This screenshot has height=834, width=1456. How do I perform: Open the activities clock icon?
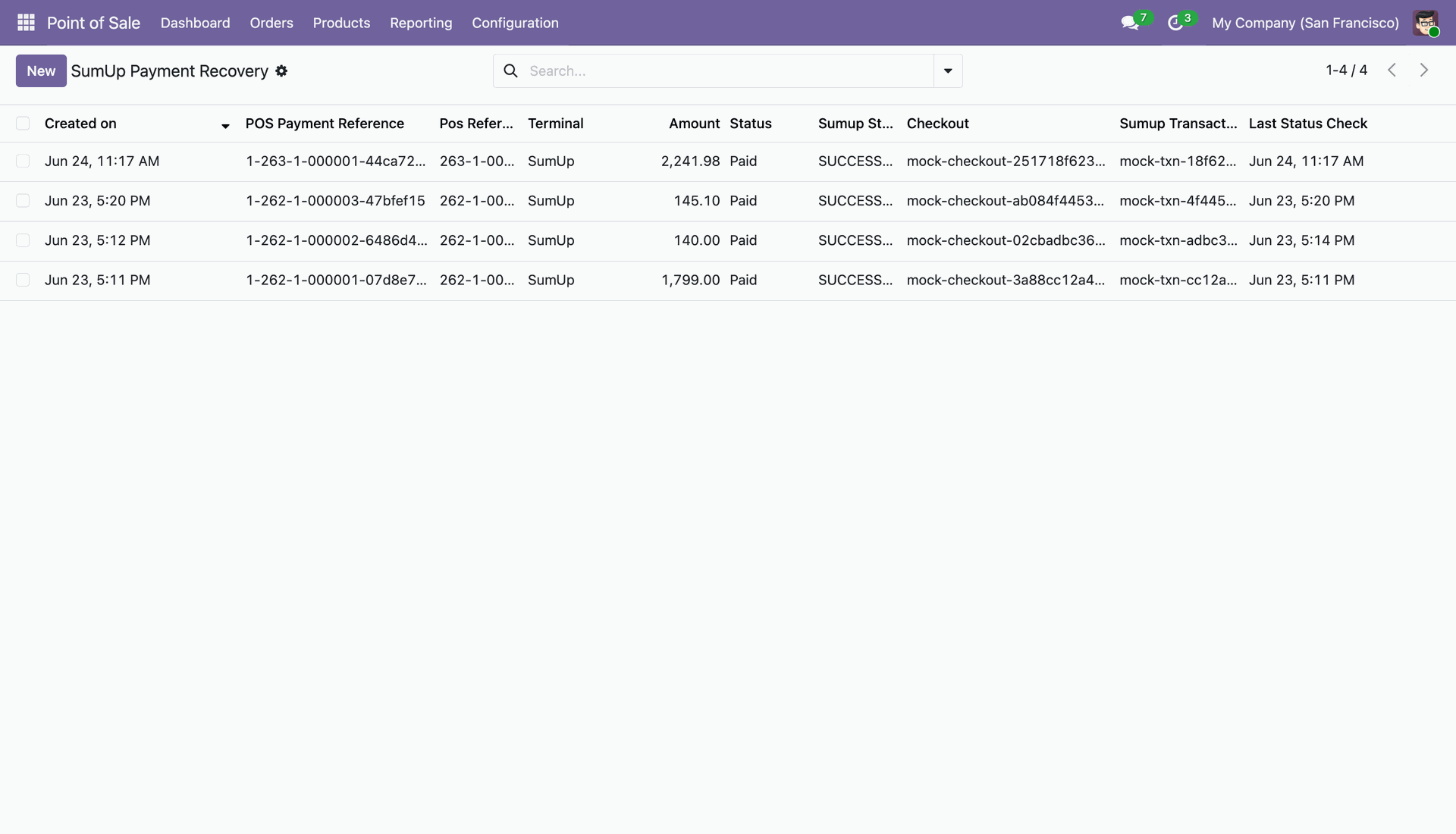coord(1175,23)
